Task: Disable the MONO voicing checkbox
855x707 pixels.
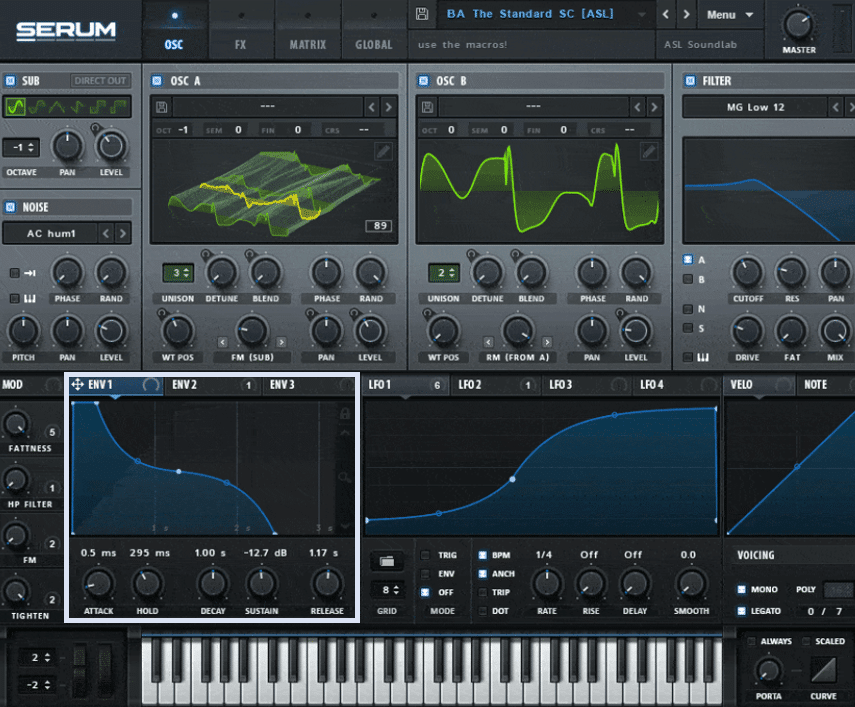Action: tap(742, 590)
